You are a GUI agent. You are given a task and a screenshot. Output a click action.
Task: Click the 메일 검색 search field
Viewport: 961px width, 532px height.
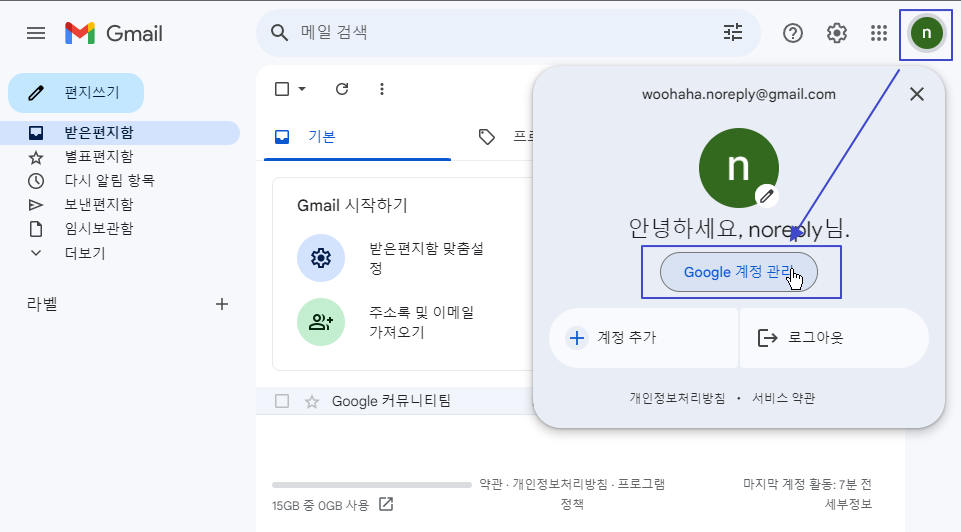pyautogui.click(x=506, y=32)
